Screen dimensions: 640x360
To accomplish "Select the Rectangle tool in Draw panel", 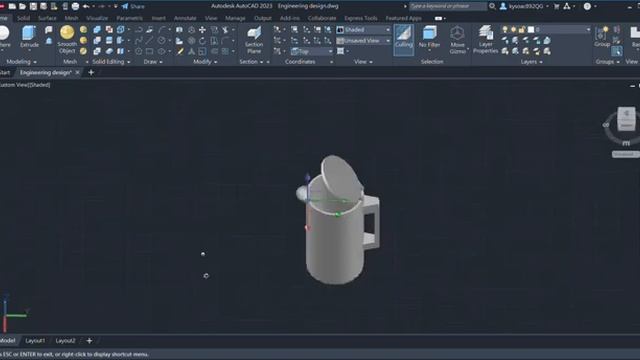I will (x=150, y=51).
